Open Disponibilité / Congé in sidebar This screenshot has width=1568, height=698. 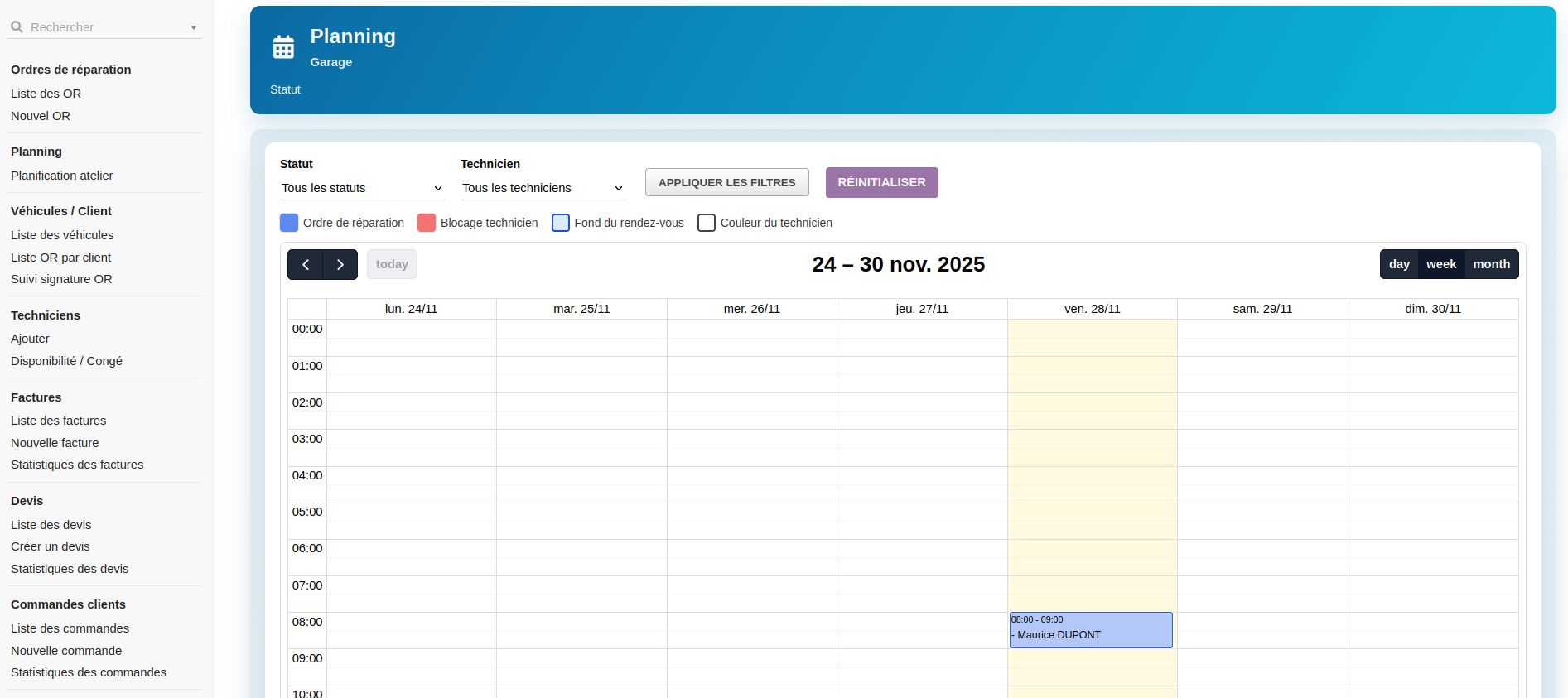[66, 361]
